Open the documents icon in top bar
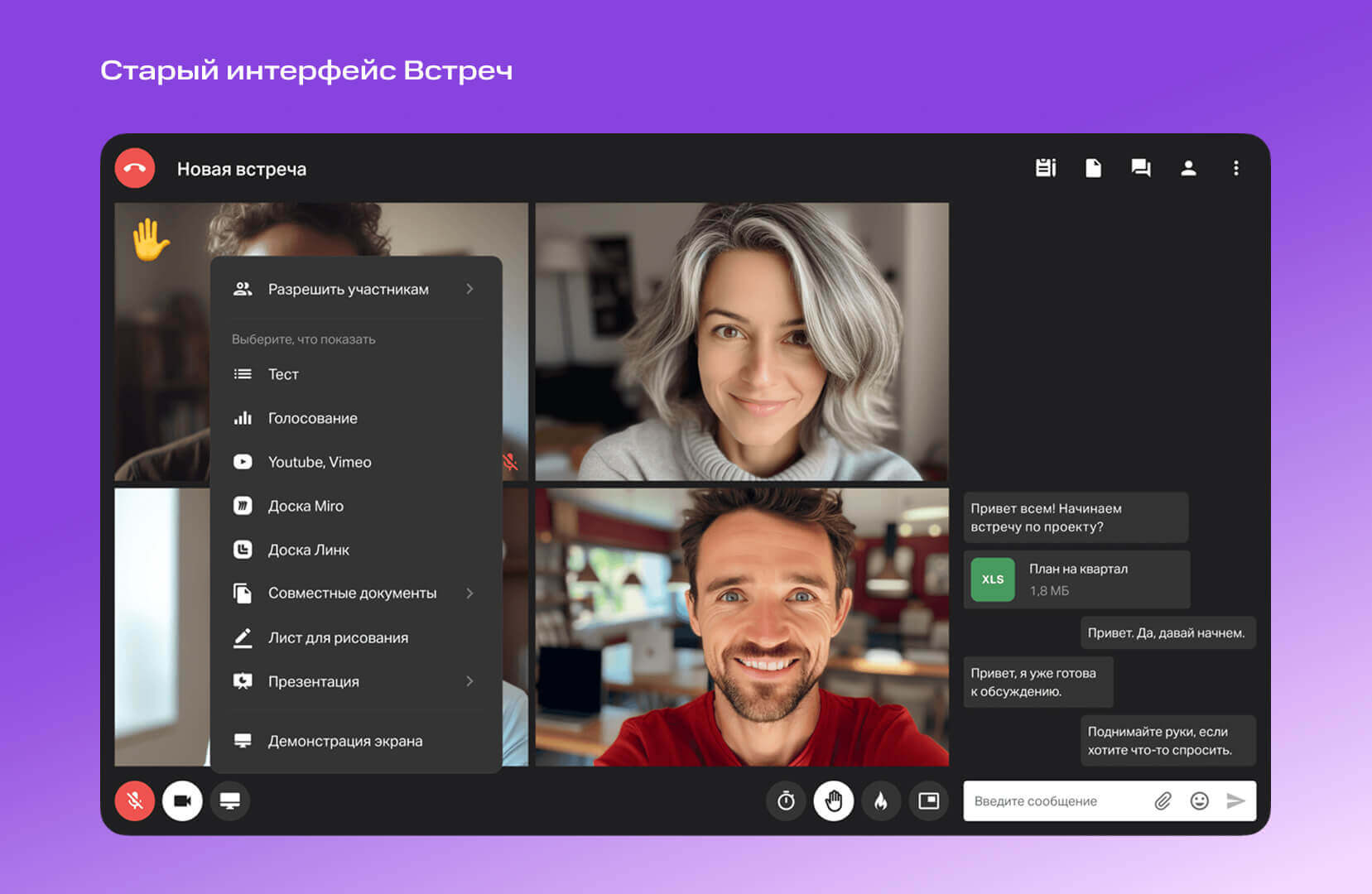This screenshot has height=894, width=1372. pos(1093,168)
